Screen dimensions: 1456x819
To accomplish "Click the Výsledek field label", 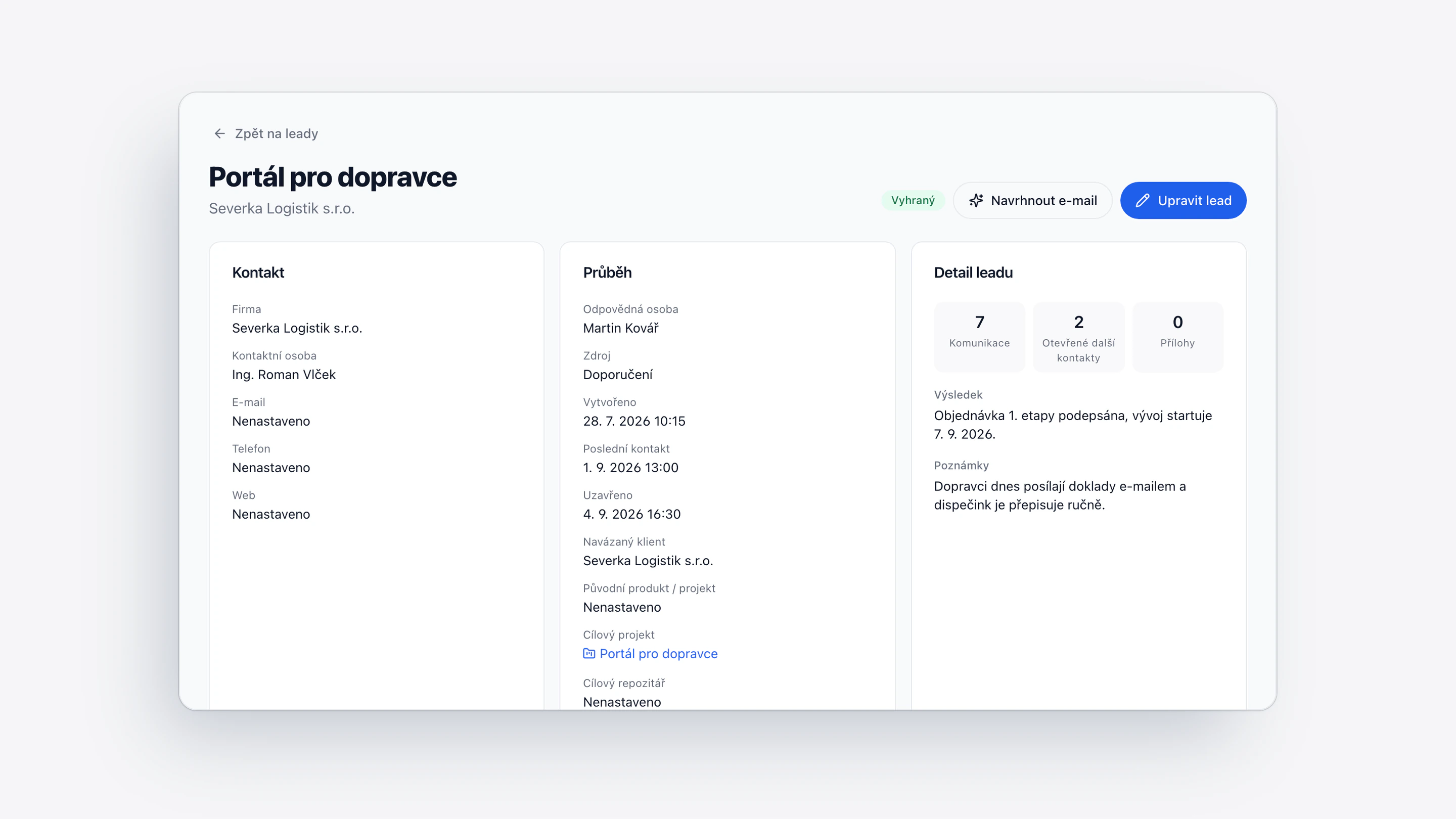I will coord(958,395).
